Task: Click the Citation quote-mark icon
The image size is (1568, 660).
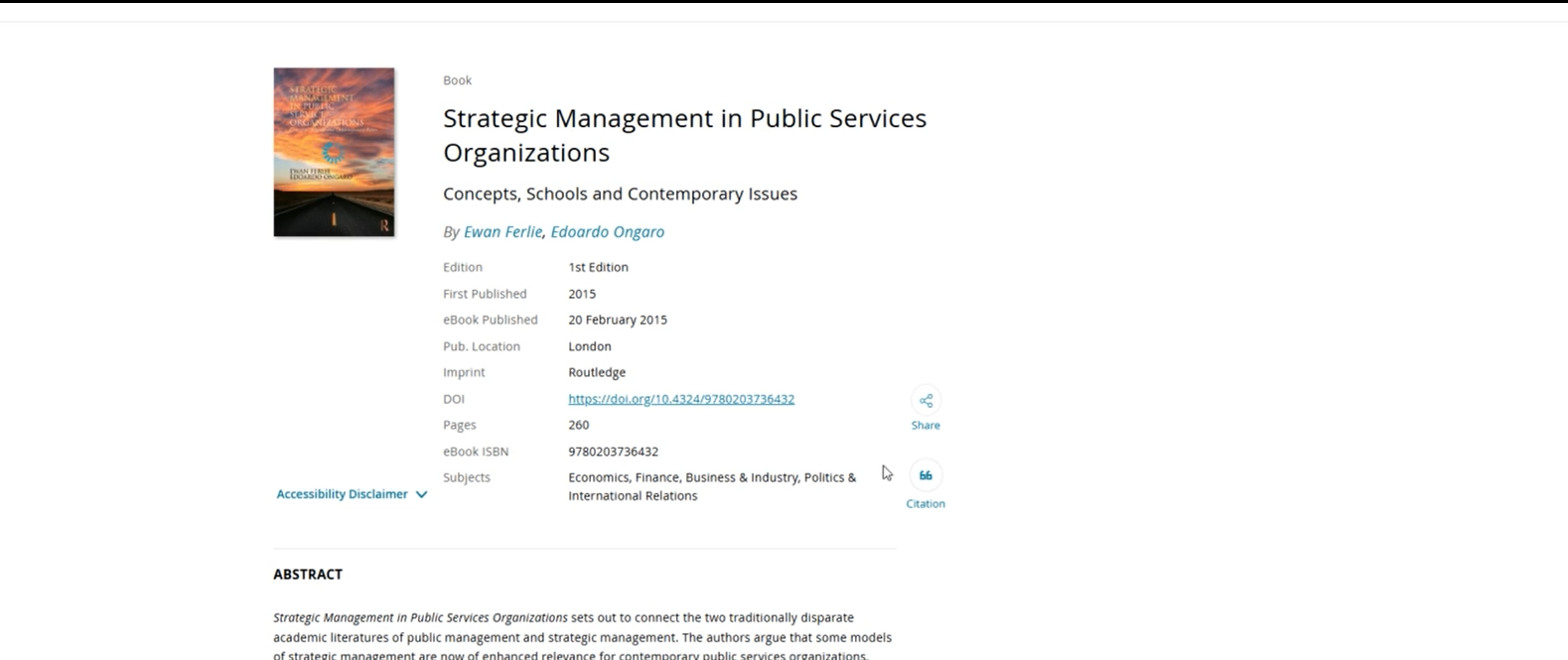Action: click(926, 475)
